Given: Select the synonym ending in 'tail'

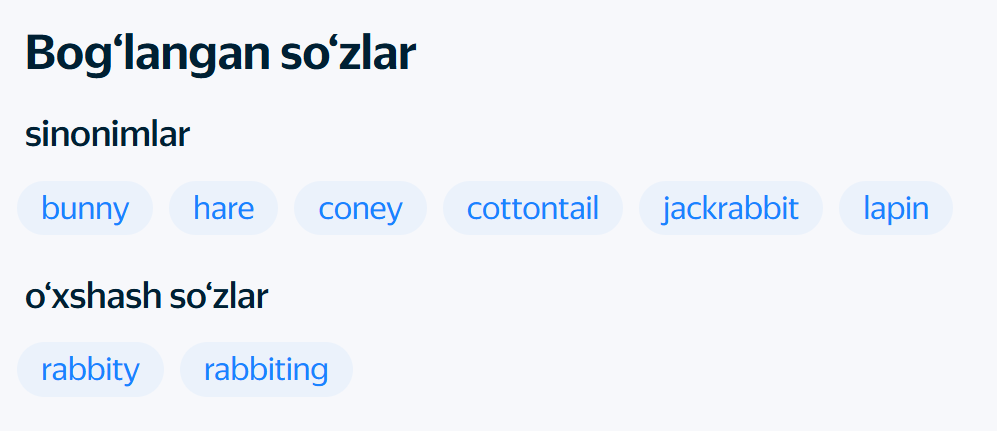Looking at the screenshot, I should point(532,208).
